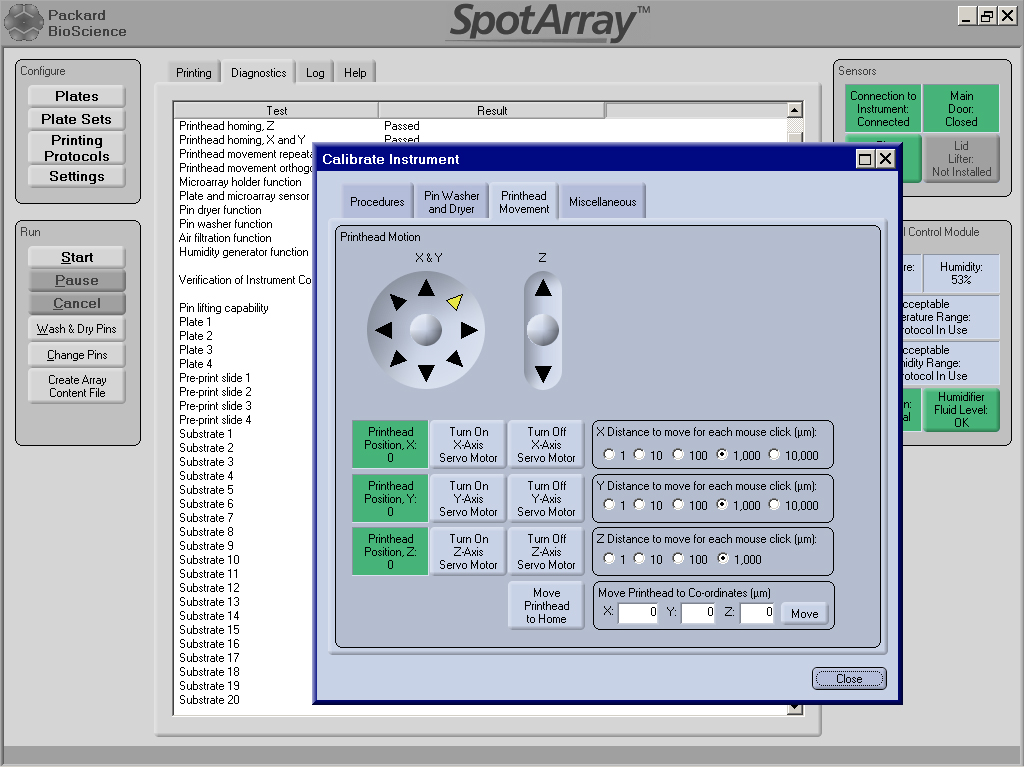Viewport: 1024px width, 768px height.
Task: Click Wash & Dry Pins
Action: 76,329
